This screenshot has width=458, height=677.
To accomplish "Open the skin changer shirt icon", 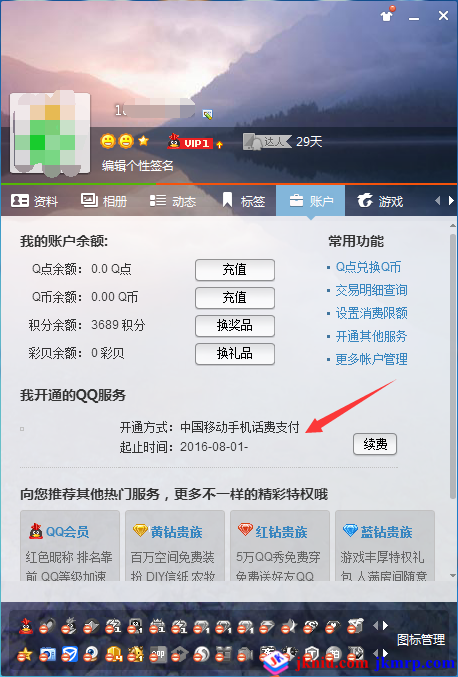I will pyautogui.click(x=386, y=16).
